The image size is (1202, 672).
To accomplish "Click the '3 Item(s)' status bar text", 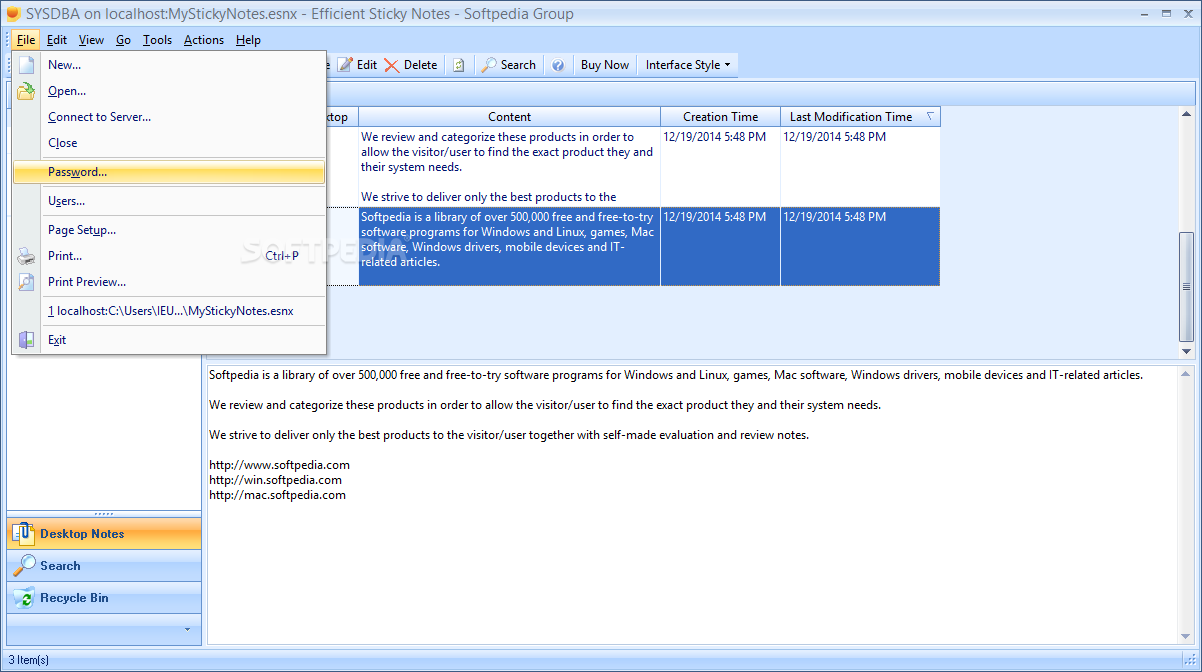I will (x=28, y=660).
